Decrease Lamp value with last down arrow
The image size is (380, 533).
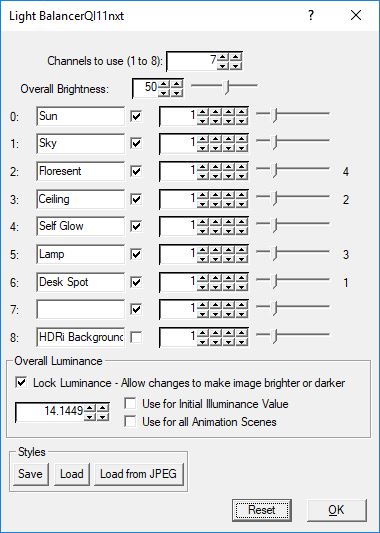tap(241, 258)
